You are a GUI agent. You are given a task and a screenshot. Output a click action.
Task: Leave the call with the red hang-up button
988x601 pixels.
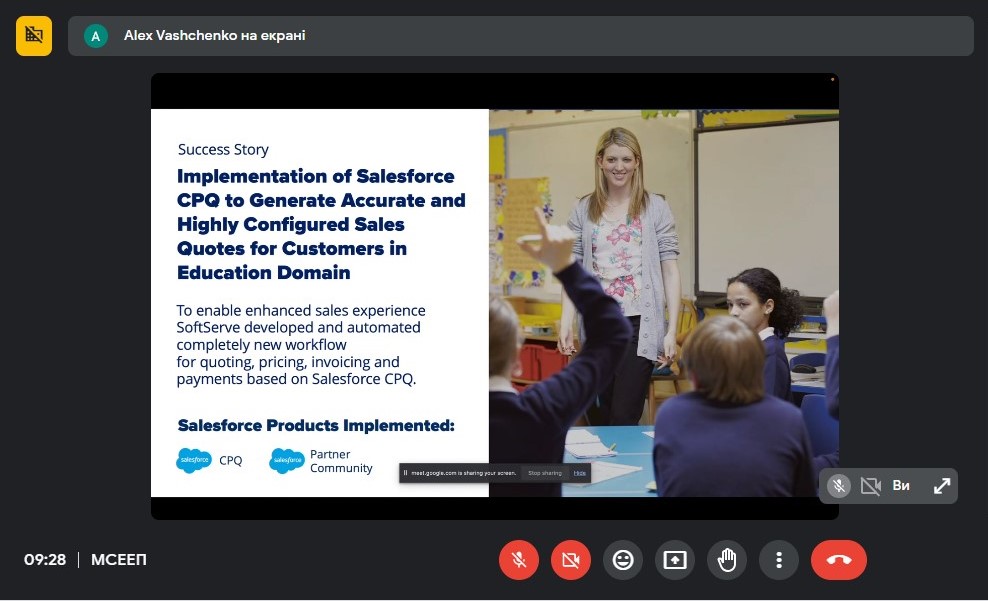tap(839, 559)
